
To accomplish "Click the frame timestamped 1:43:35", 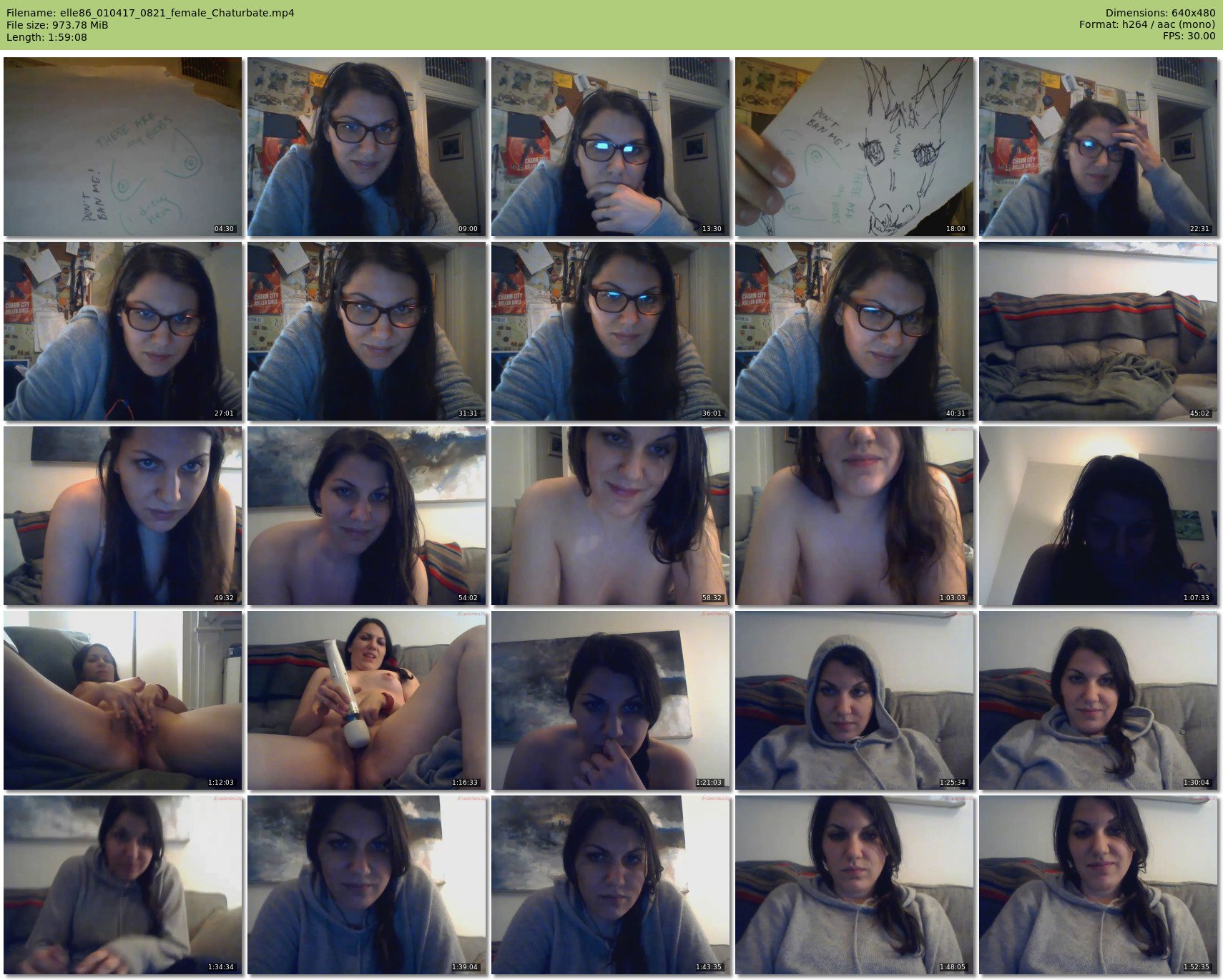I will (x=610, y=885).
